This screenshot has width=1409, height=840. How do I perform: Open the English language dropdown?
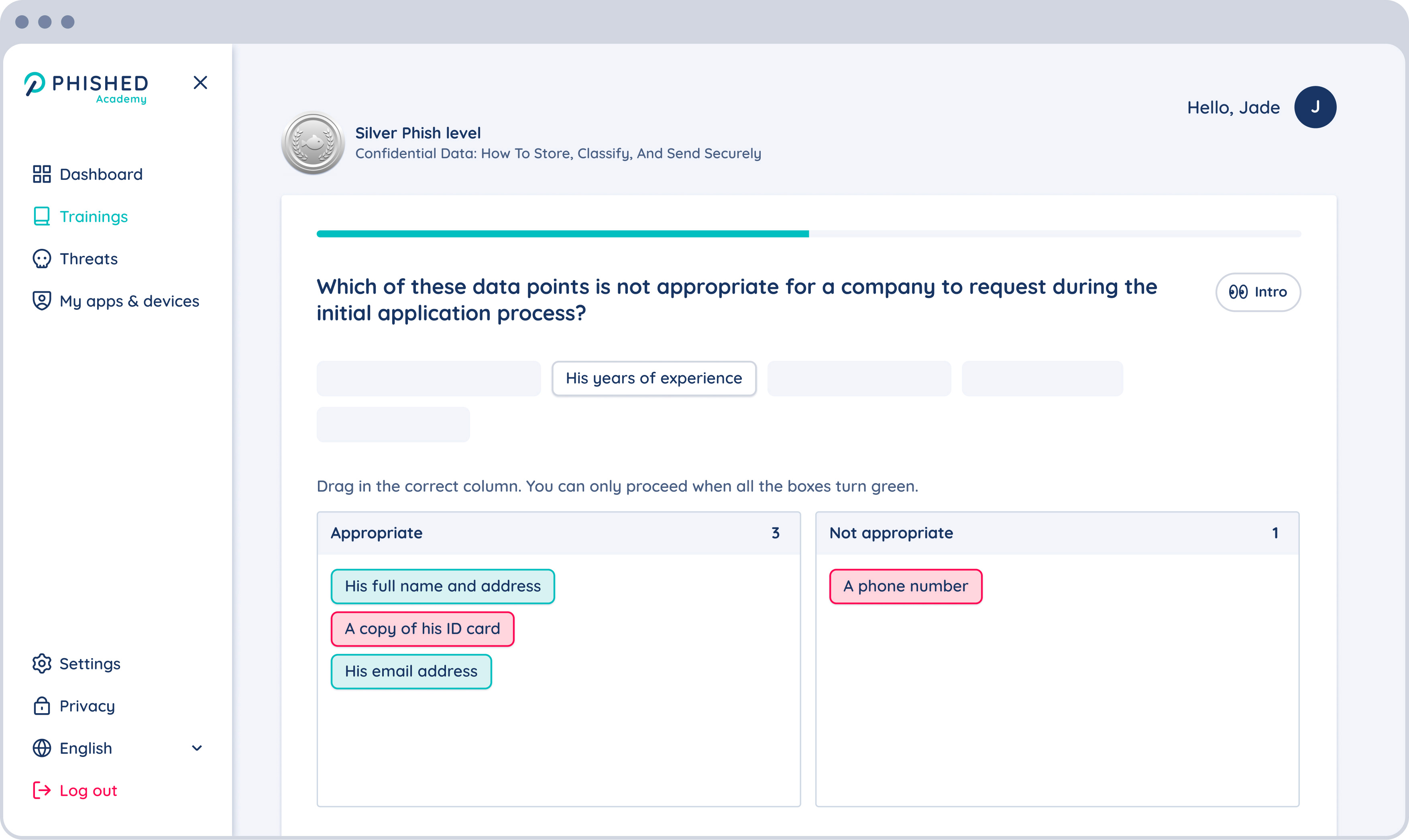pyautogui.click(x=196, y=748)
